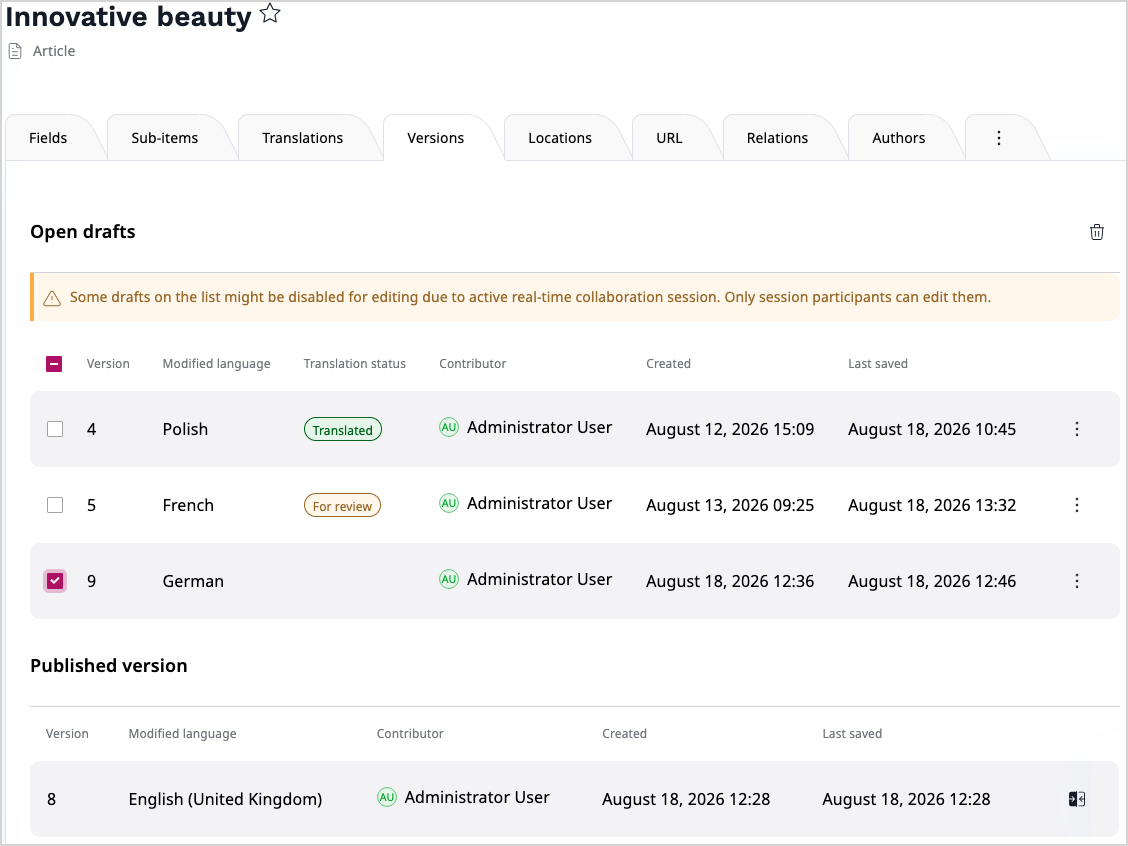
Task: Click the Contributor header in Open drafts
Action: tap(473, 364)
